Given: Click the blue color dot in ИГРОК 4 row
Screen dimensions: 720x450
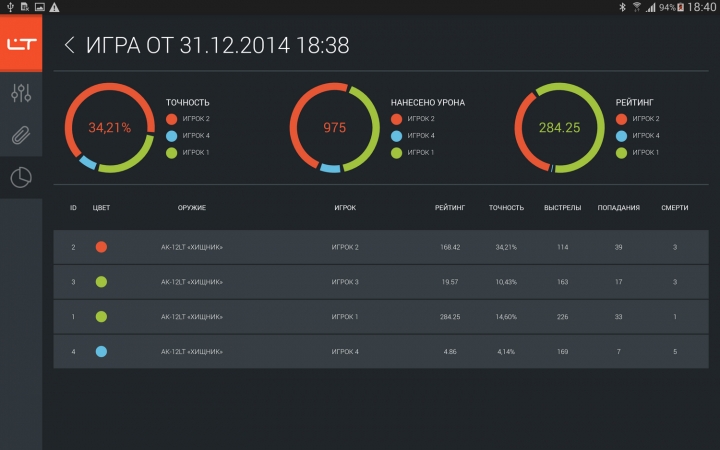Looking at the screenshot, I should click(101, 352).
